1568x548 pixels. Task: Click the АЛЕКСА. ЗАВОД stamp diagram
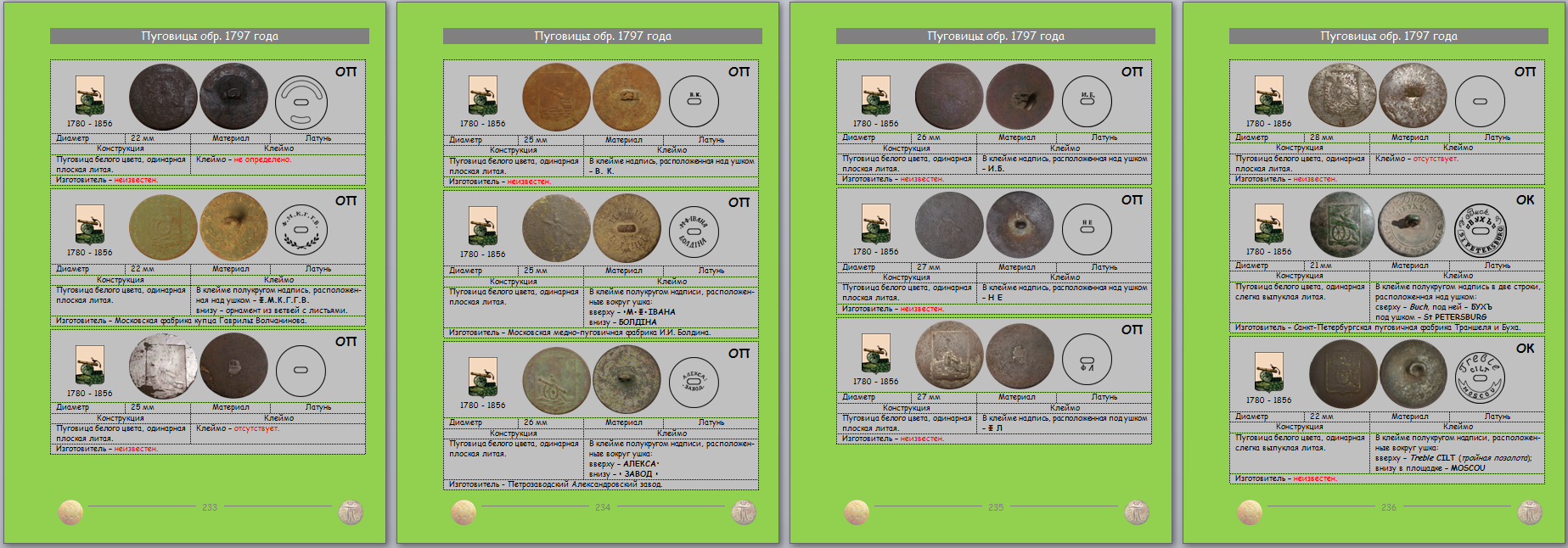(694, 382)
